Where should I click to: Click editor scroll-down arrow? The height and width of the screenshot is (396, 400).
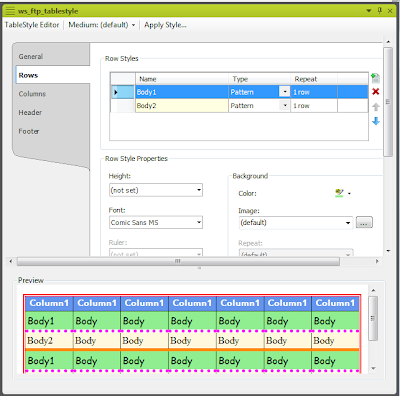point(388,251)
